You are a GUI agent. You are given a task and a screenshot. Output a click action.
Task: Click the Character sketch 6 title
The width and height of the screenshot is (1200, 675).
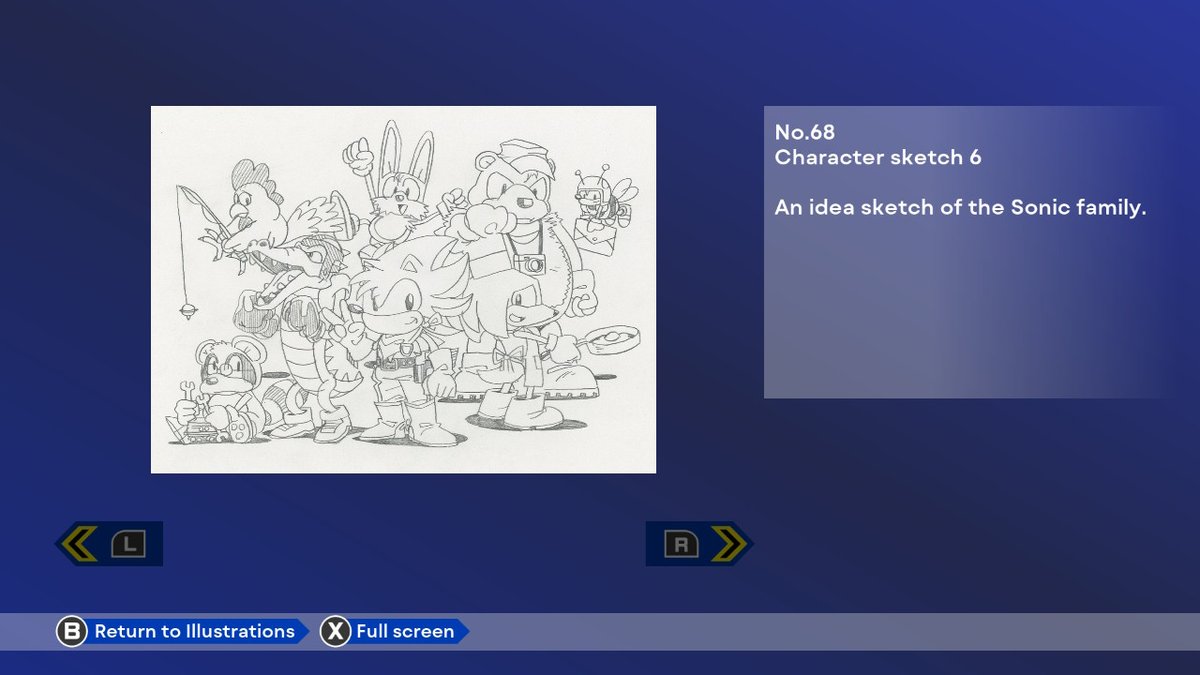click(x=878, y=157)
